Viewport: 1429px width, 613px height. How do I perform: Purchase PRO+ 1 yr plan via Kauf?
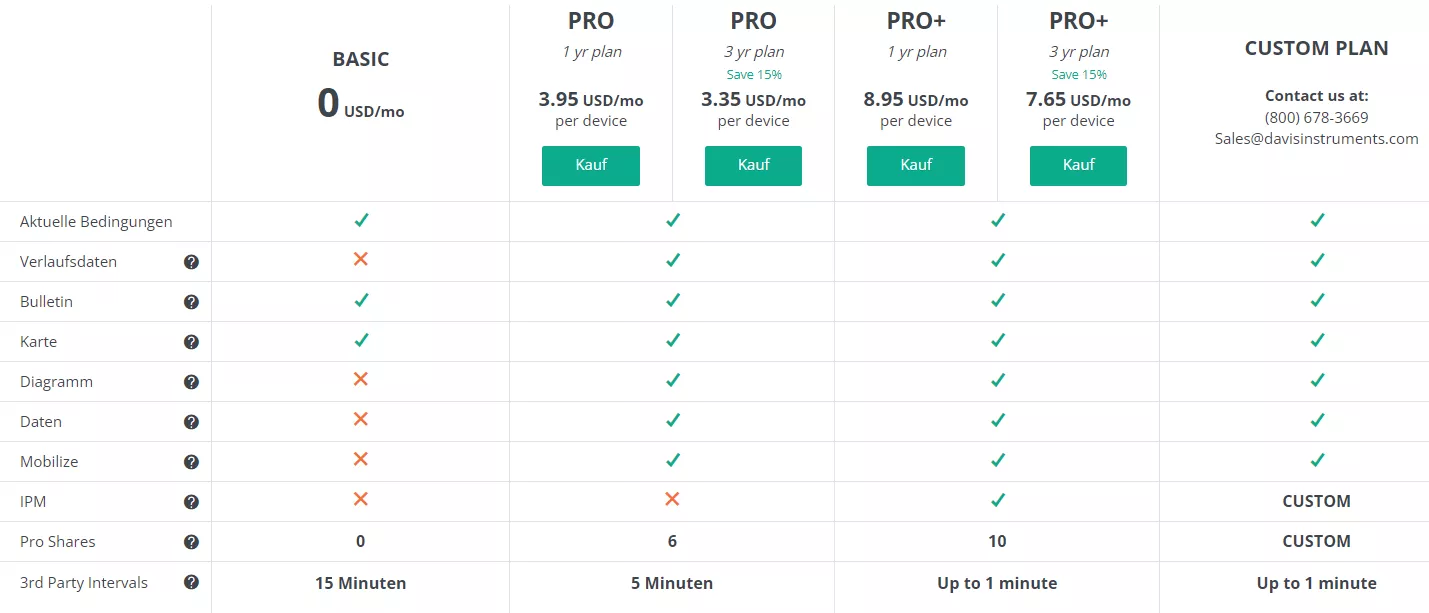[x=916, y=166]
